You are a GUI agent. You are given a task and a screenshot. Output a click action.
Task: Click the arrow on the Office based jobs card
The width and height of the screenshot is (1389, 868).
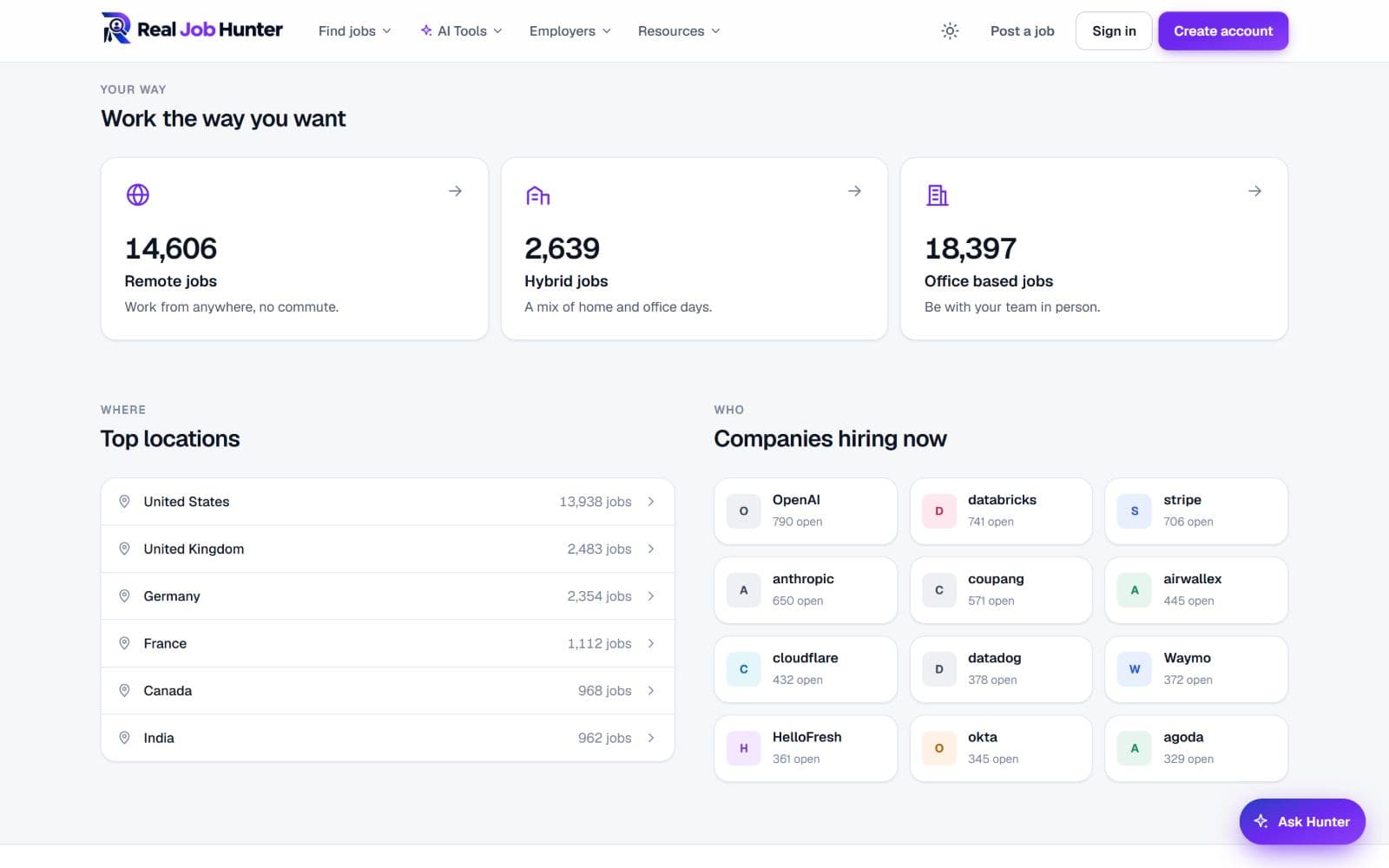[1254, 191]
